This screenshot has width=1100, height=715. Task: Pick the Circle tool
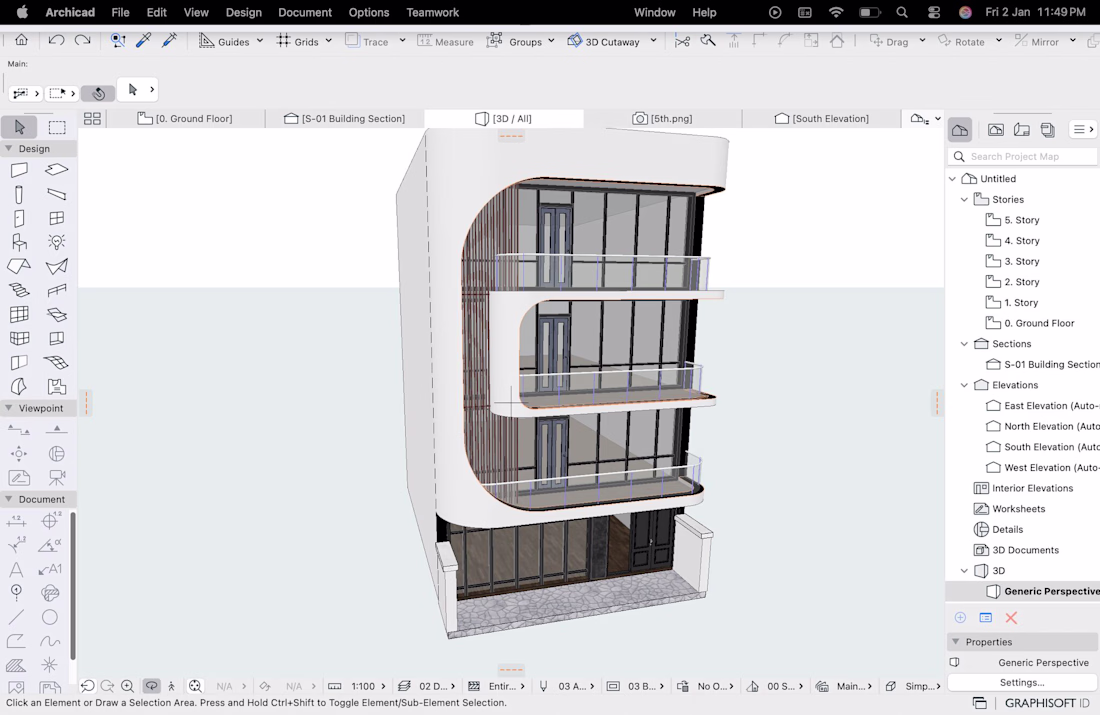(x=49, y=617)
